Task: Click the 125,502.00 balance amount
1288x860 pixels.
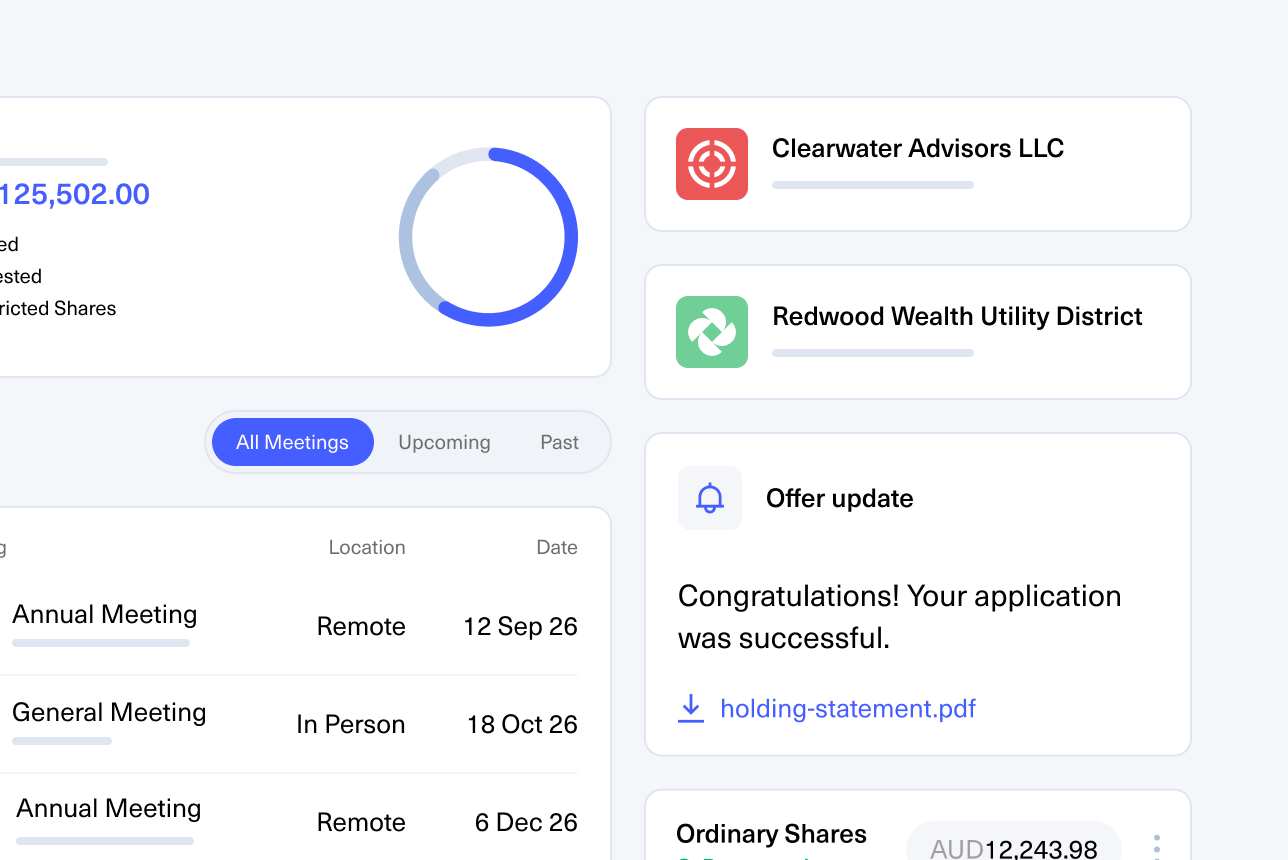Action: (x=75, y=194)
